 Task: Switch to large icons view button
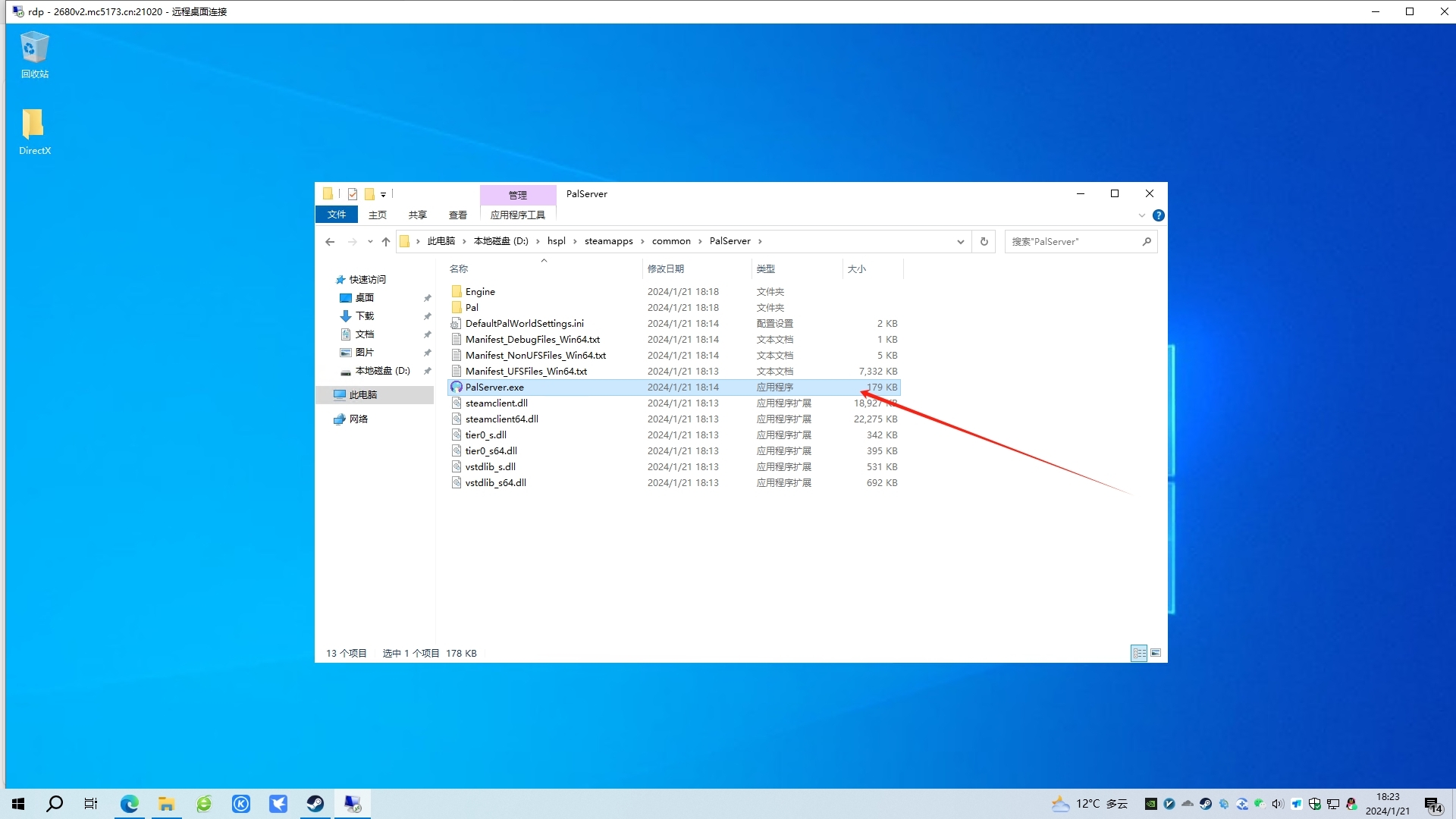tap(1156, 654)
